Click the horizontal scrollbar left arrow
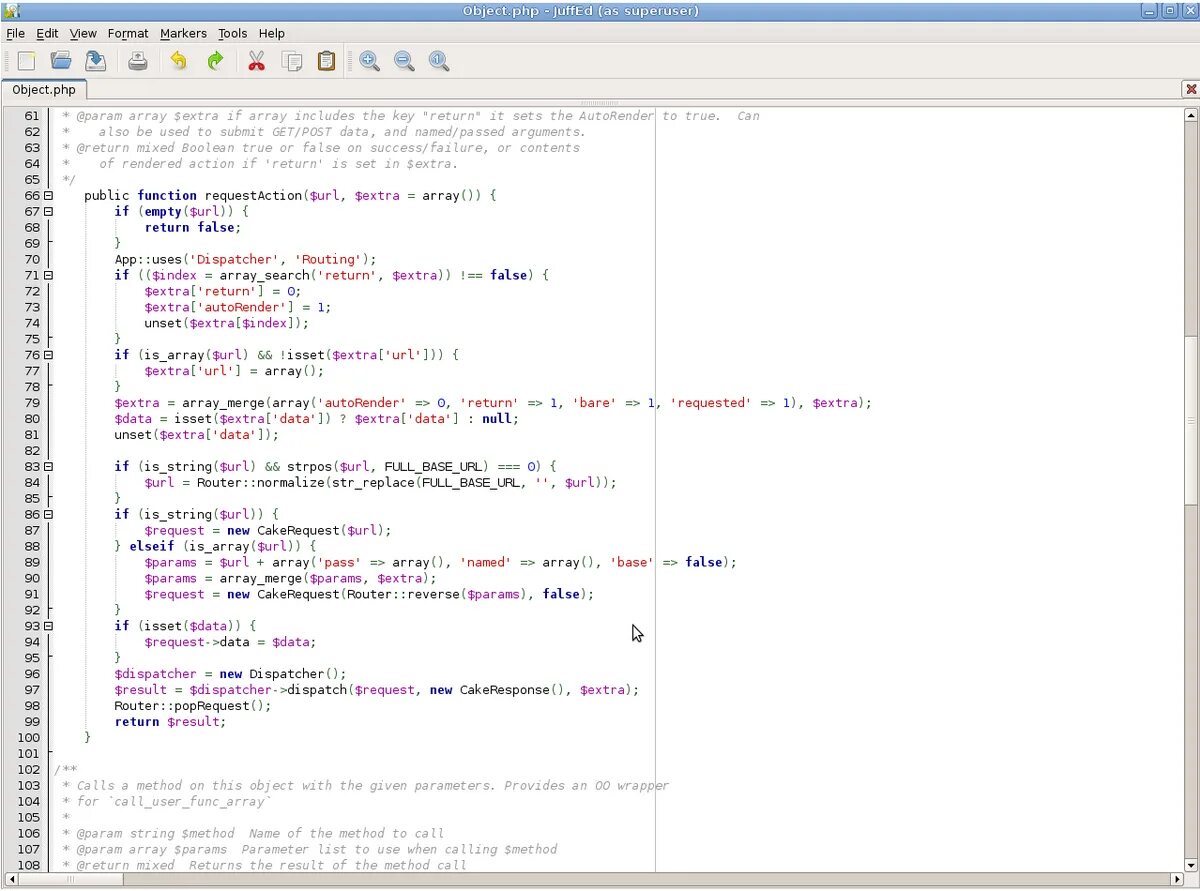The height and width of the screenshot is (891, 1200). pyautogui.click(x=10, y=880)
